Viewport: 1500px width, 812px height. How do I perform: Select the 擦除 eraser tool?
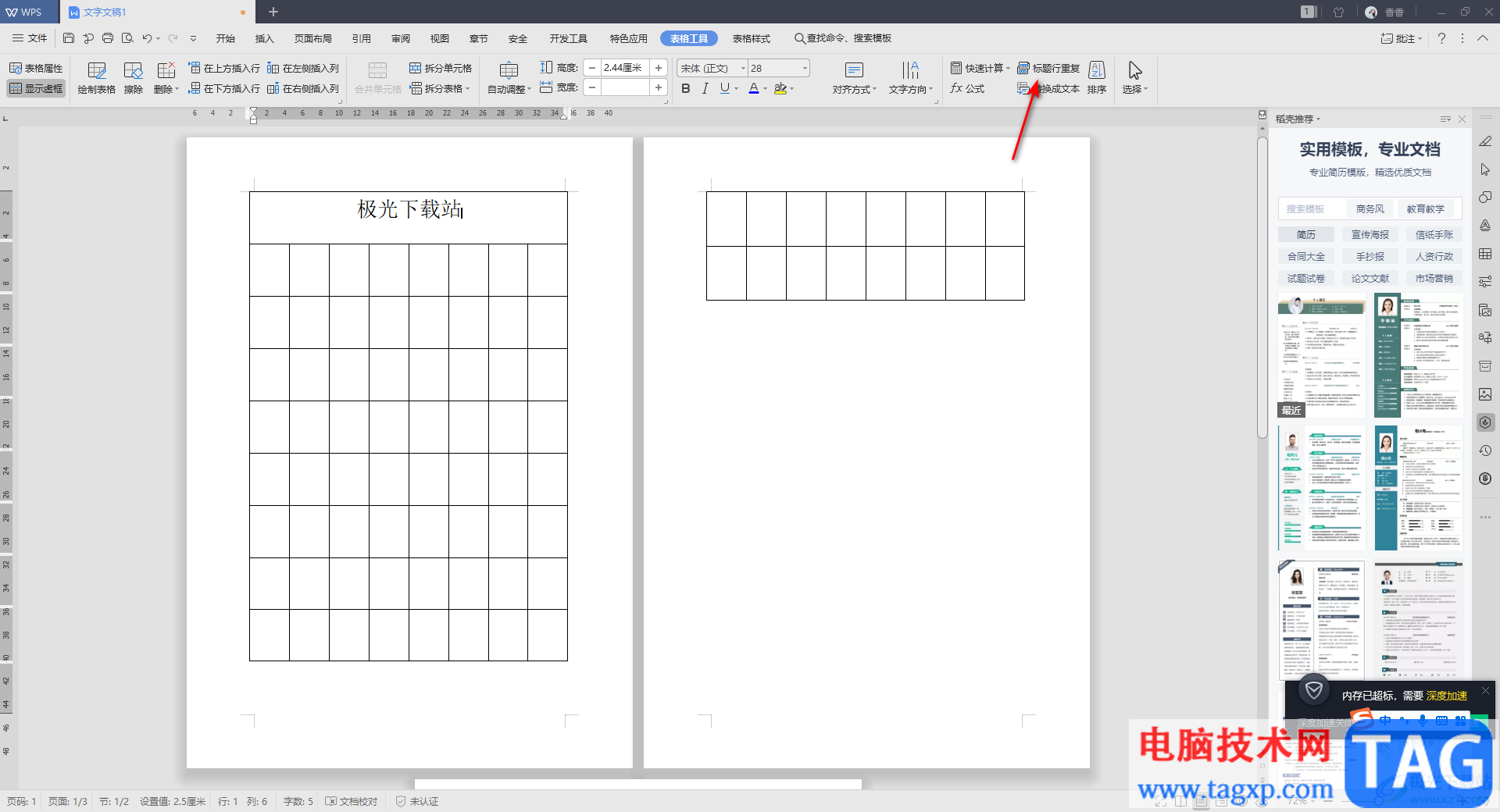point(134,78)
